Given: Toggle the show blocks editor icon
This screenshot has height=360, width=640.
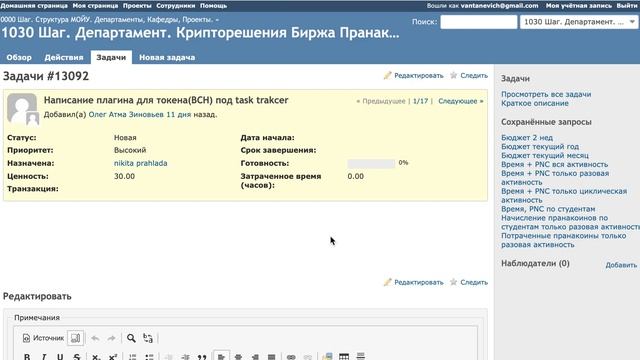Looking at the screenshot, I should click(76, 338).
